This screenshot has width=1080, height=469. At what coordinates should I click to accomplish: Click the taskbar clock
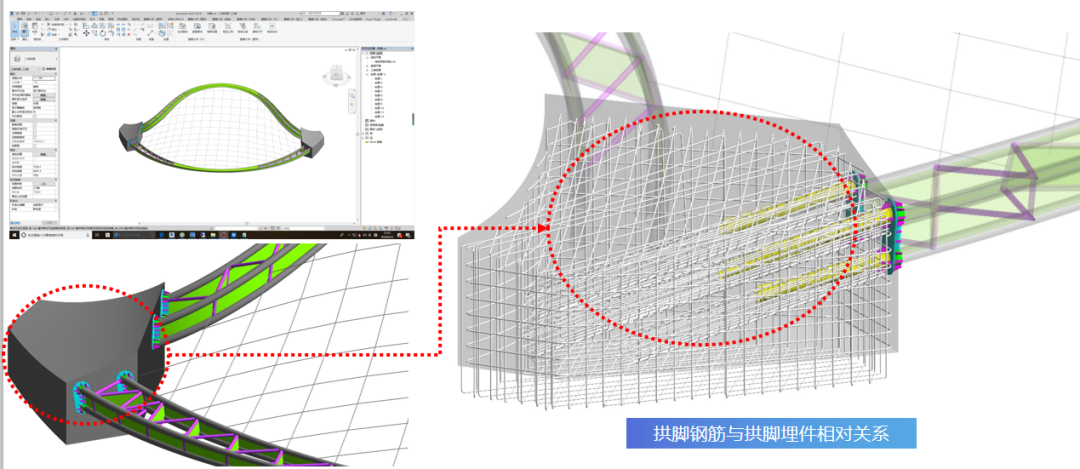tap(386, 234)
